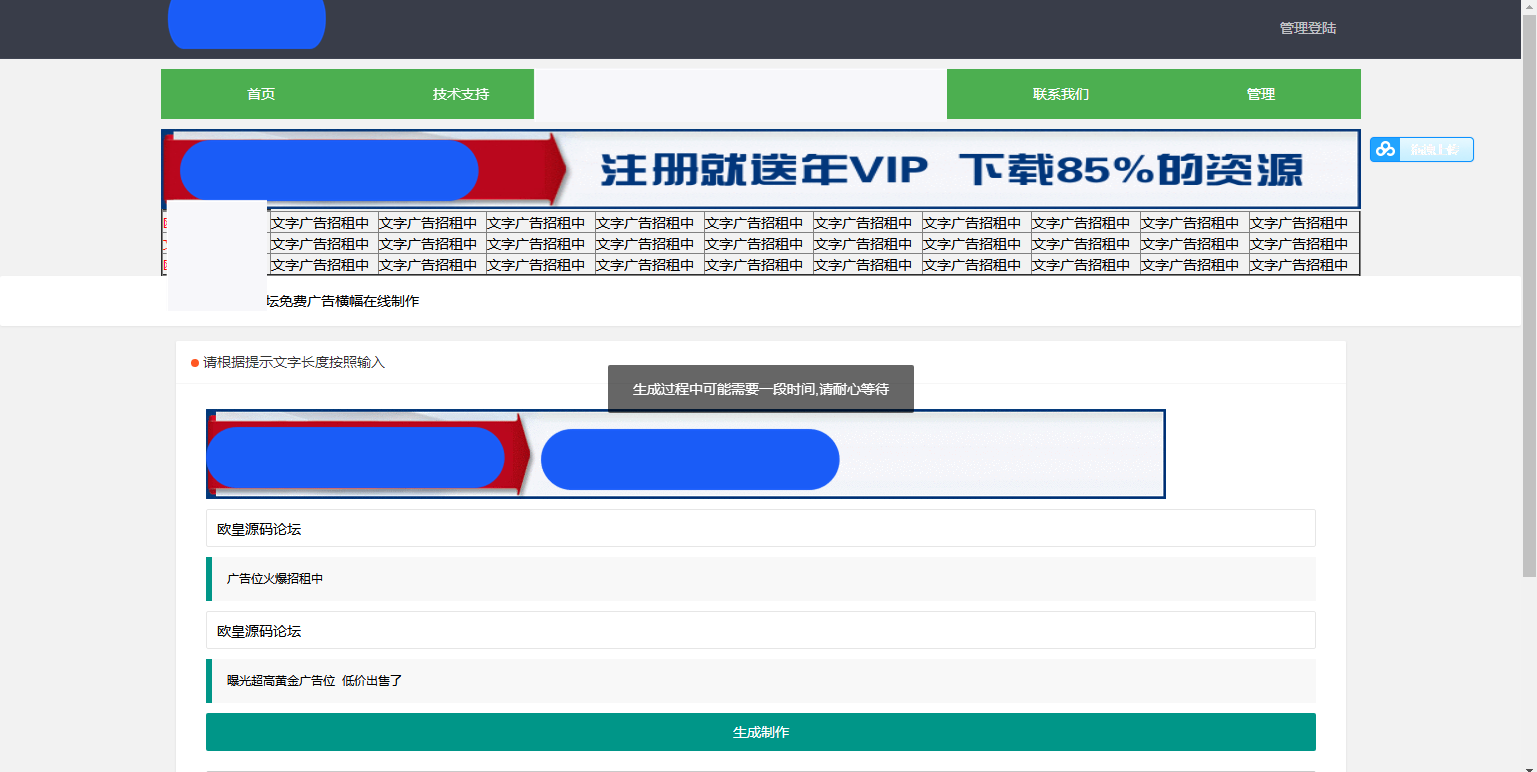Image resolution: width=1537 pixels, height=772 pixels.
Task: Select the second 欧皇源码论坛 input box
Action: coord(760,630)
